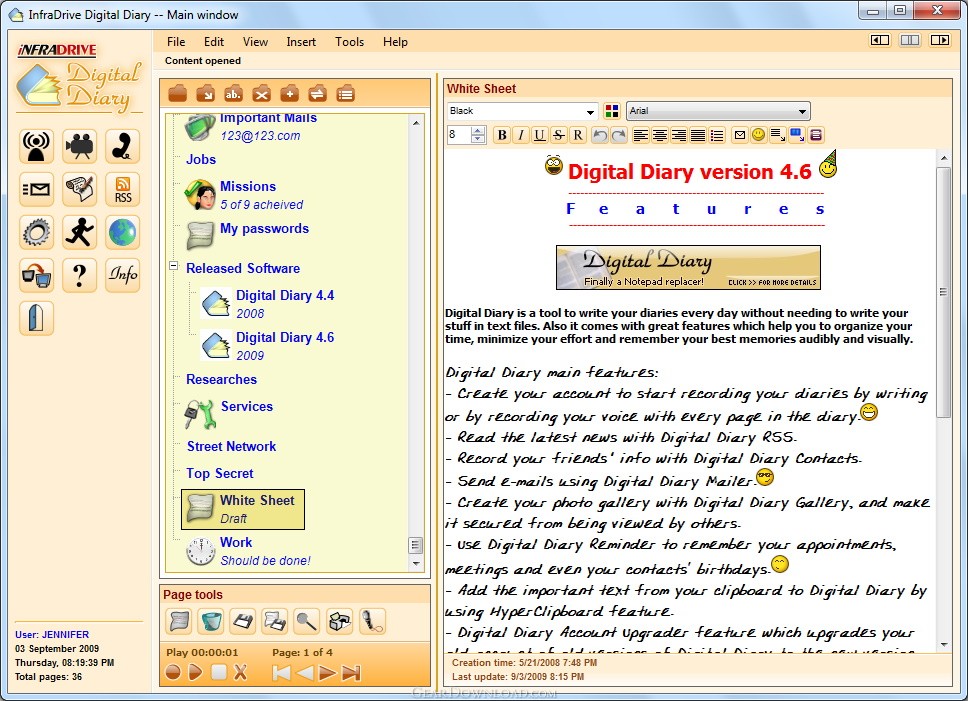
Task: Click the printer icon in Page tools
Action: click(x=339, y=621)
